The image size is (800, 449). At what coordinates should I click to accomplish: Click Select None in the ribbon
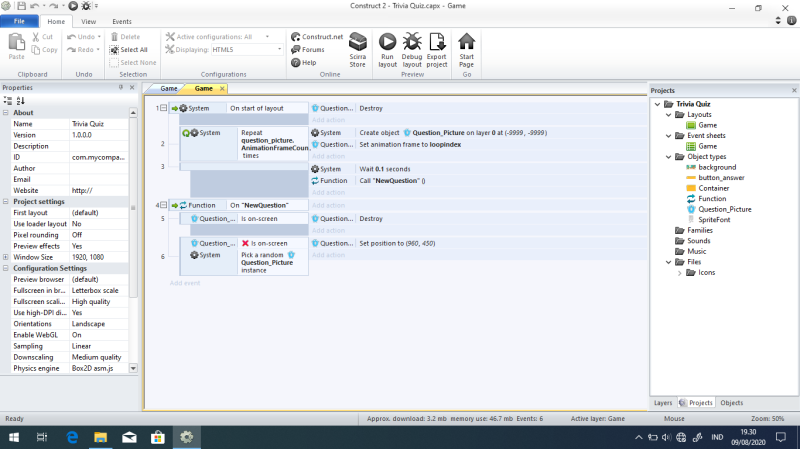(x=133, y=62)
